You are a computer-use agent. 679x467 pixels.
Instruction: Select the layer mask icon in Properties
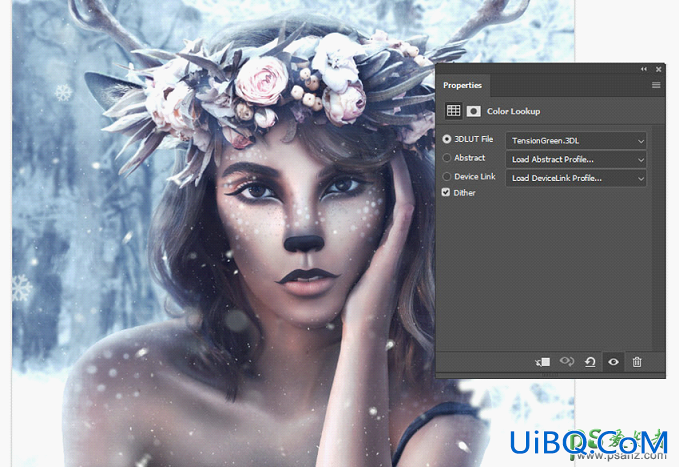point(473,111)
